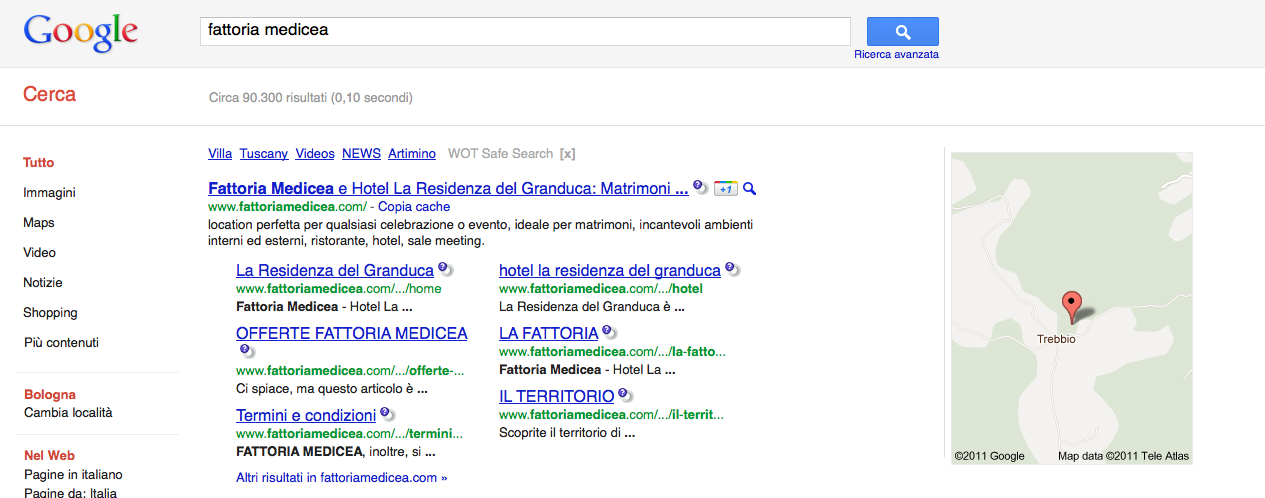Screen dimensions: 1265x498
Task: Click WOT icon beside IL TERRITORIO link
Action: [625, 395]
